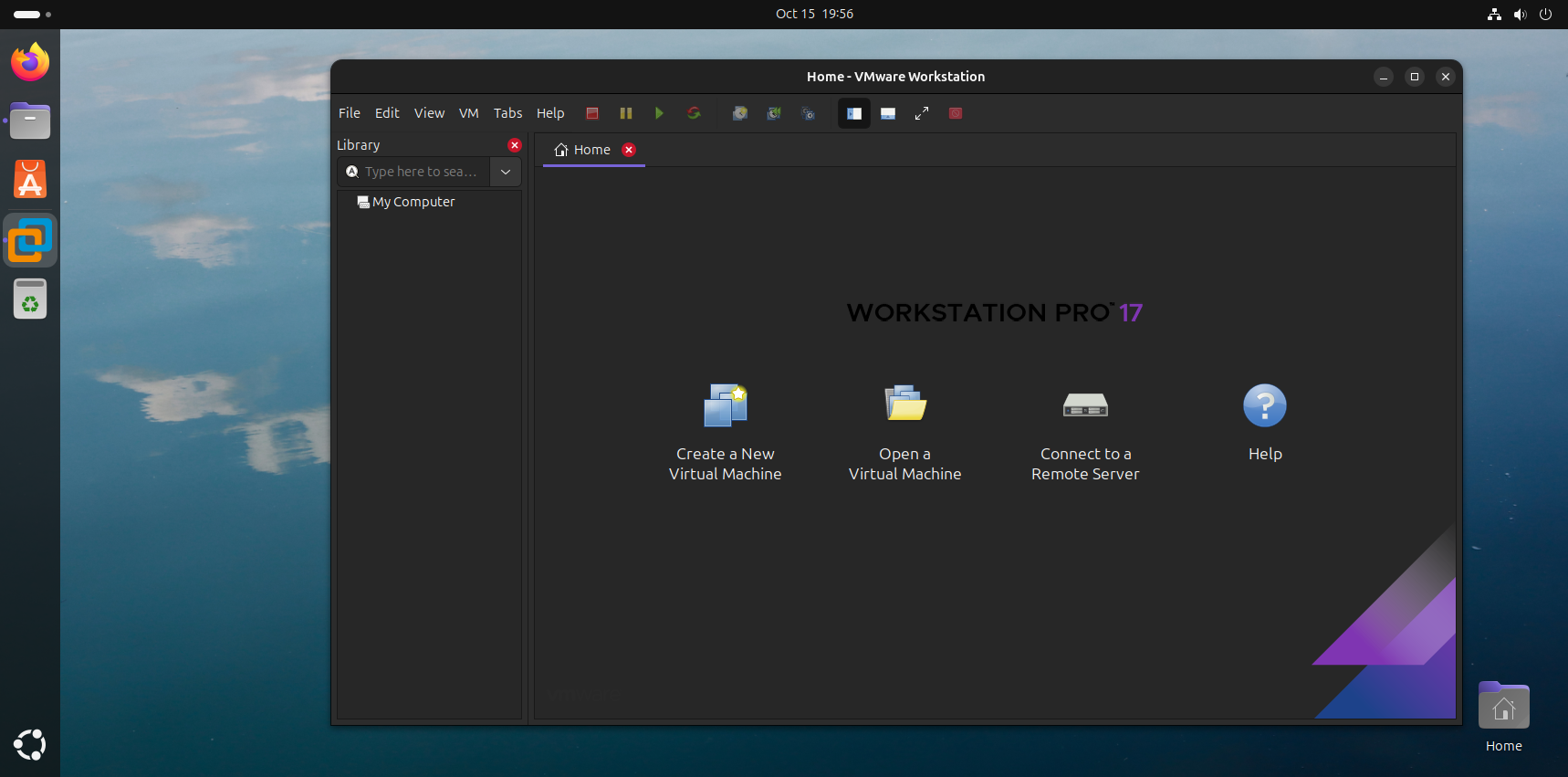The height and width of the screenshot is (777, 1568).
Task: Click the VMware Workstation dock icon
Action: [30, 240]
